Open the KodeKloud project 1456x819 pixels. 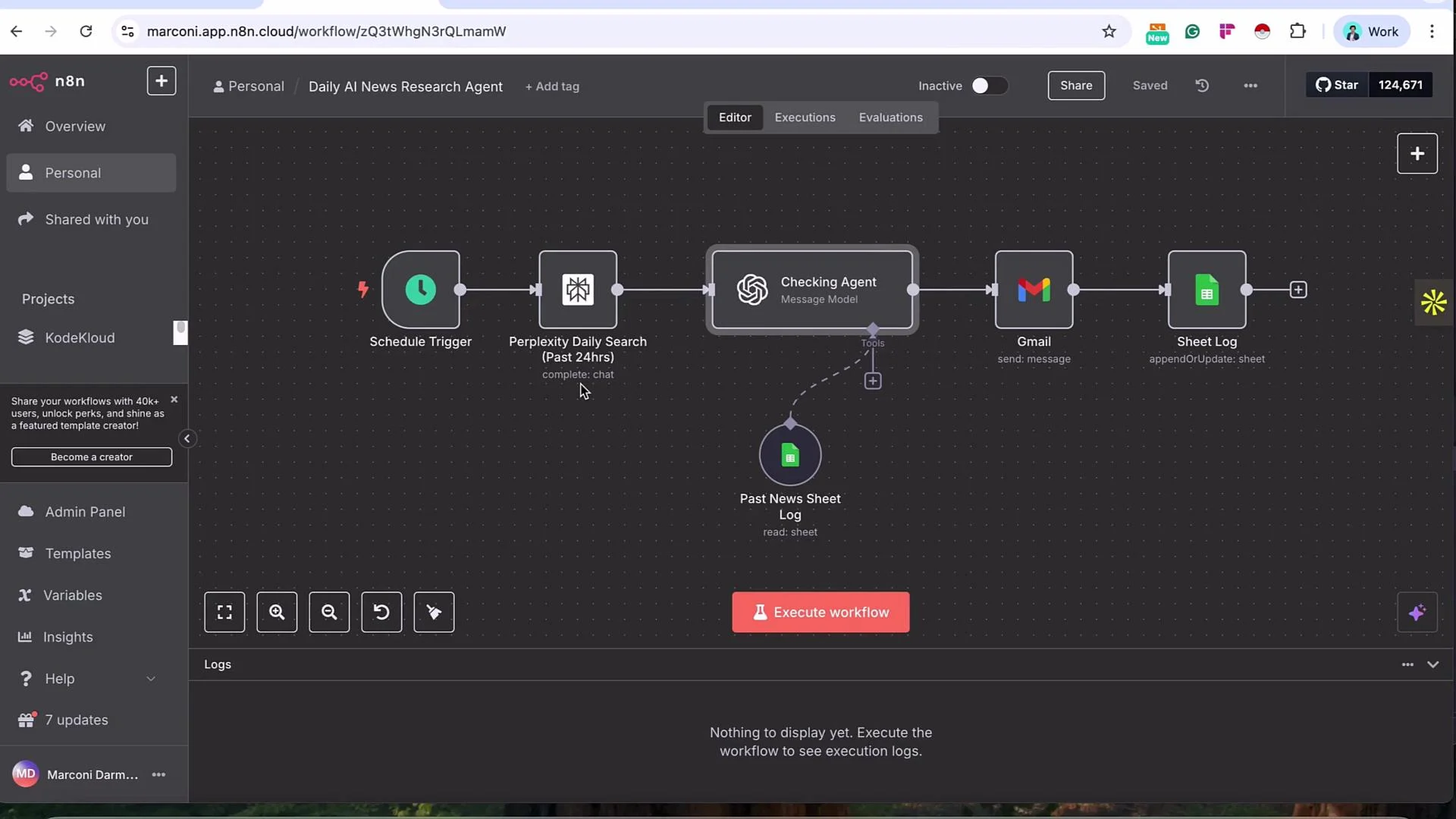tap(91, 337)
